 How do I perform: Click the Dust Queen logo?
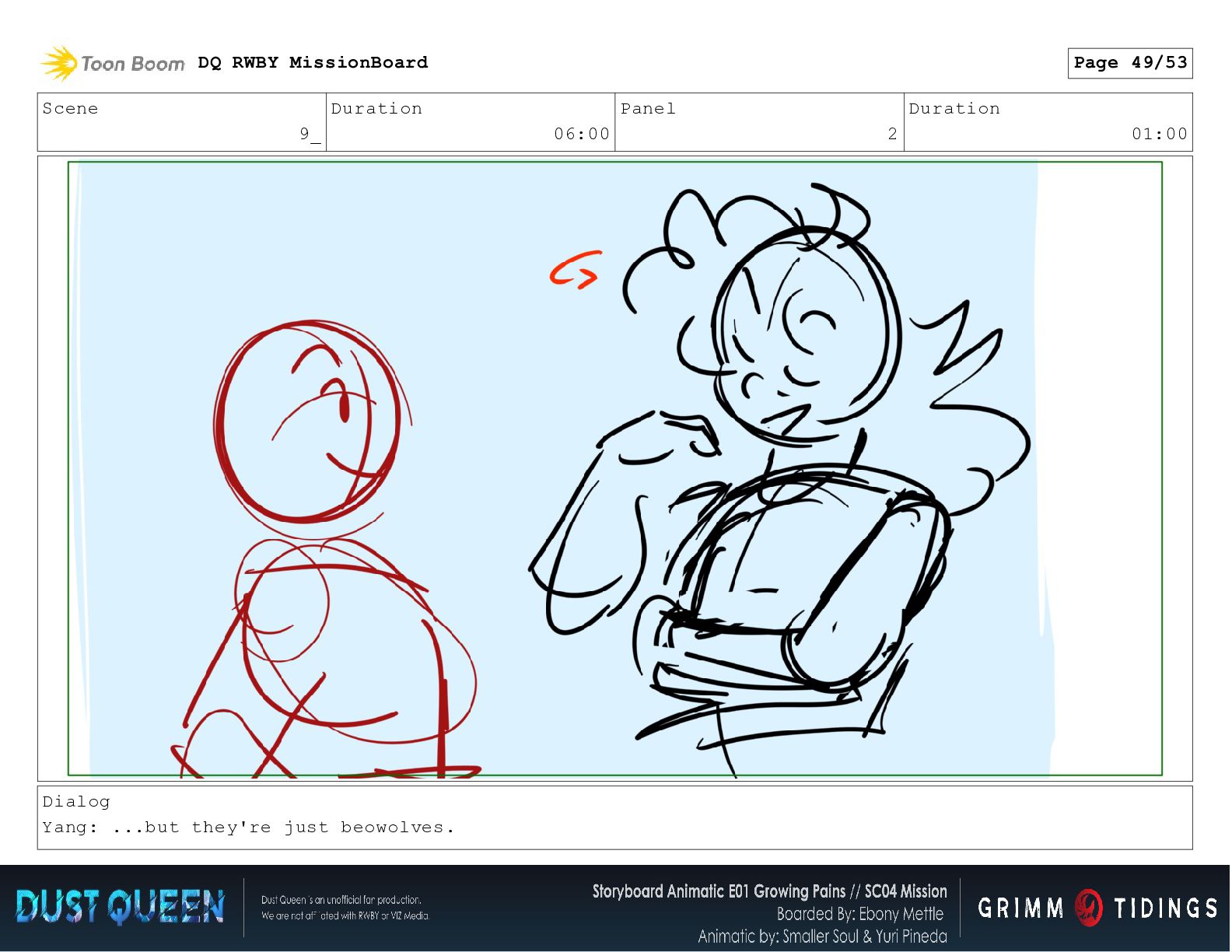click(120, 907)
